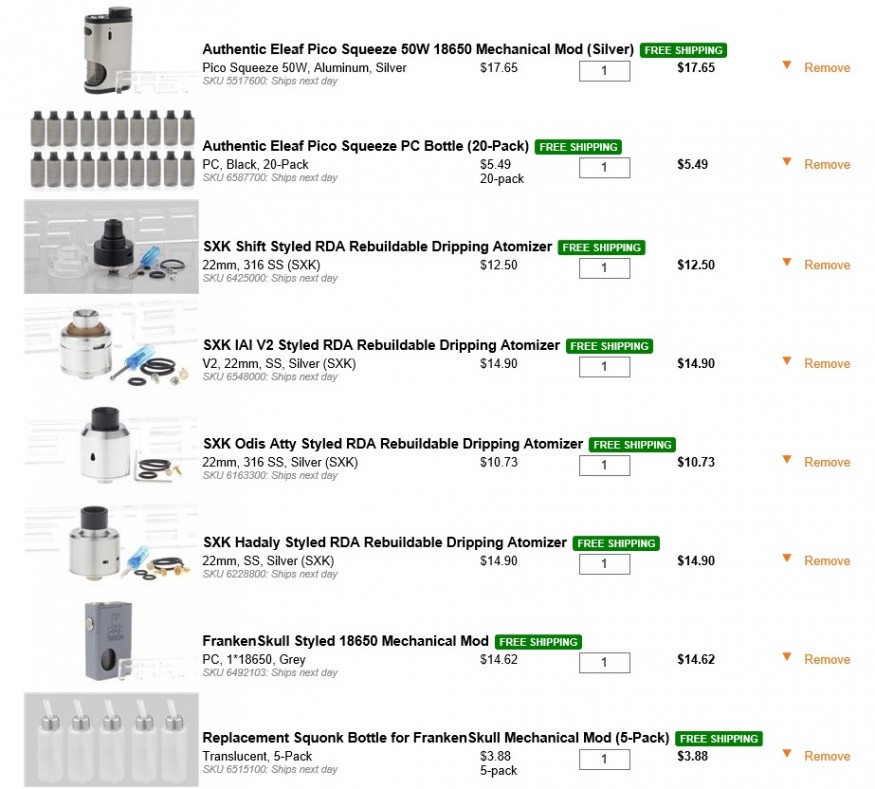Screen dimensions: 875x789
Task: Click the orange arrow for FrankenSkull Mod
Action: (786, 658)
